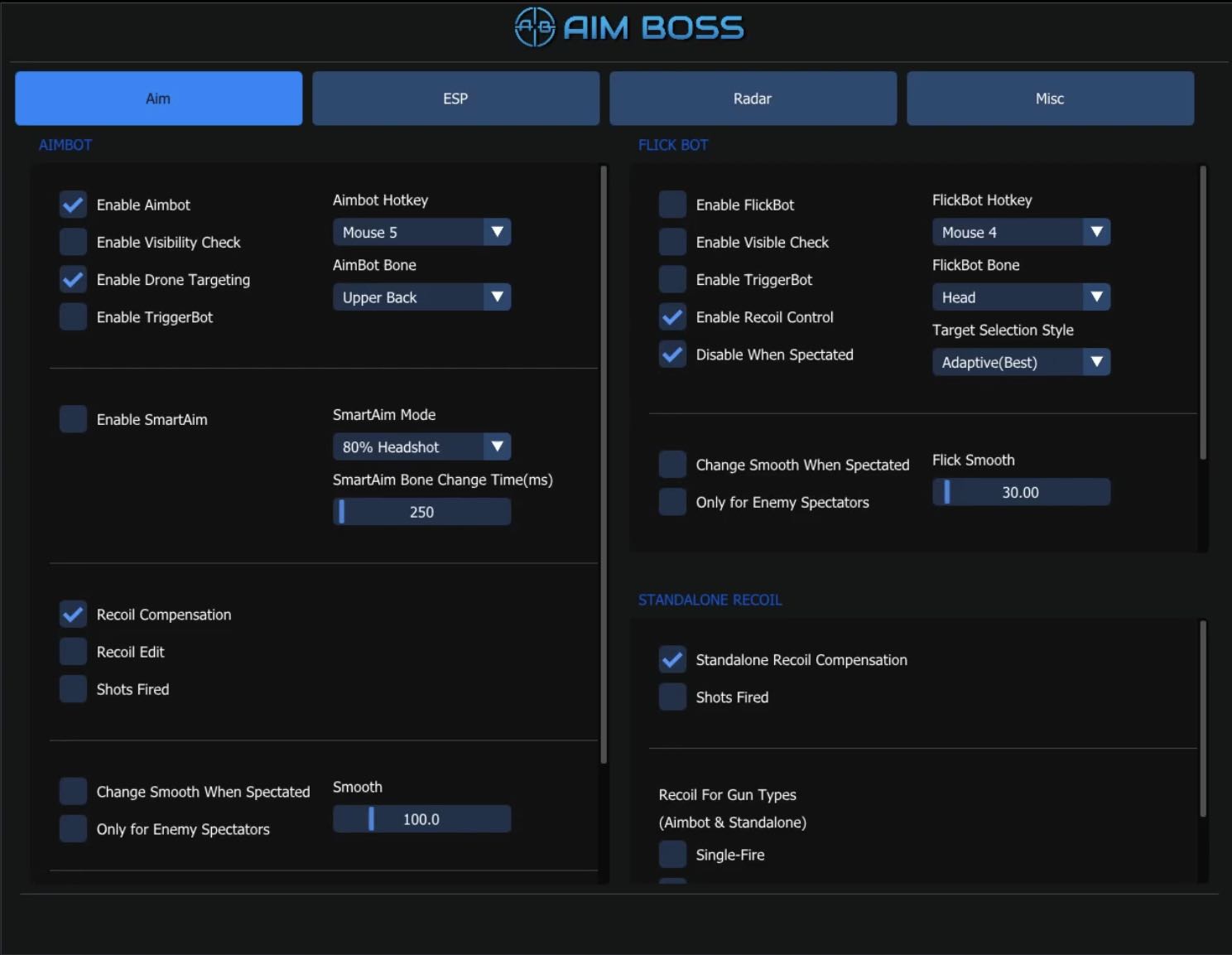Click the Flick Smooth label
The image size is (1232, 955).
pyautogui.click(x=974, y=460)
